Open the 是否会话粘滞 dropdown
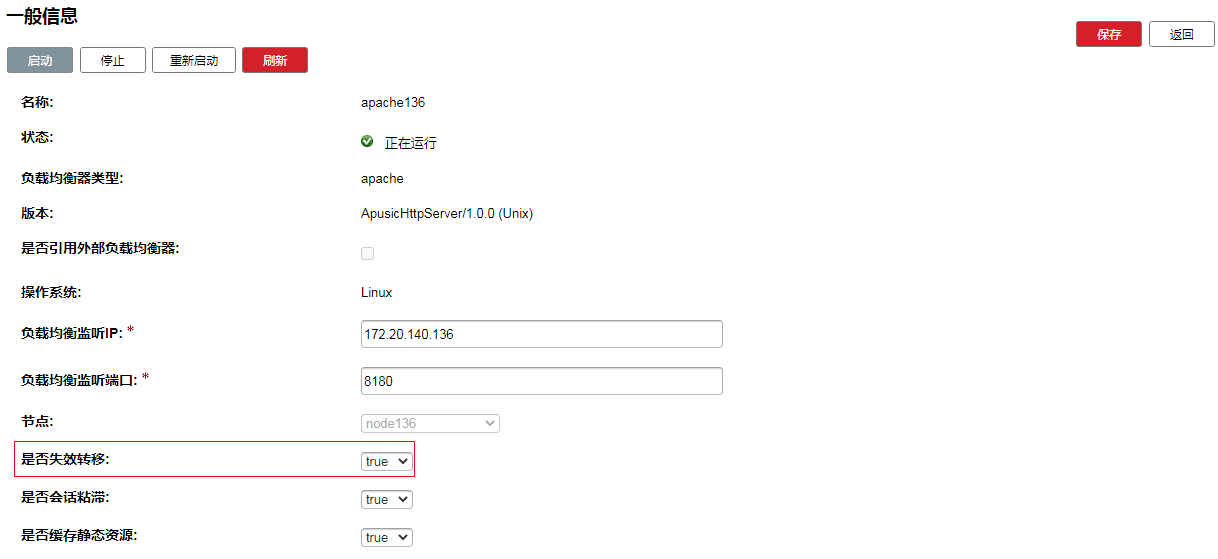 point(386,499)
